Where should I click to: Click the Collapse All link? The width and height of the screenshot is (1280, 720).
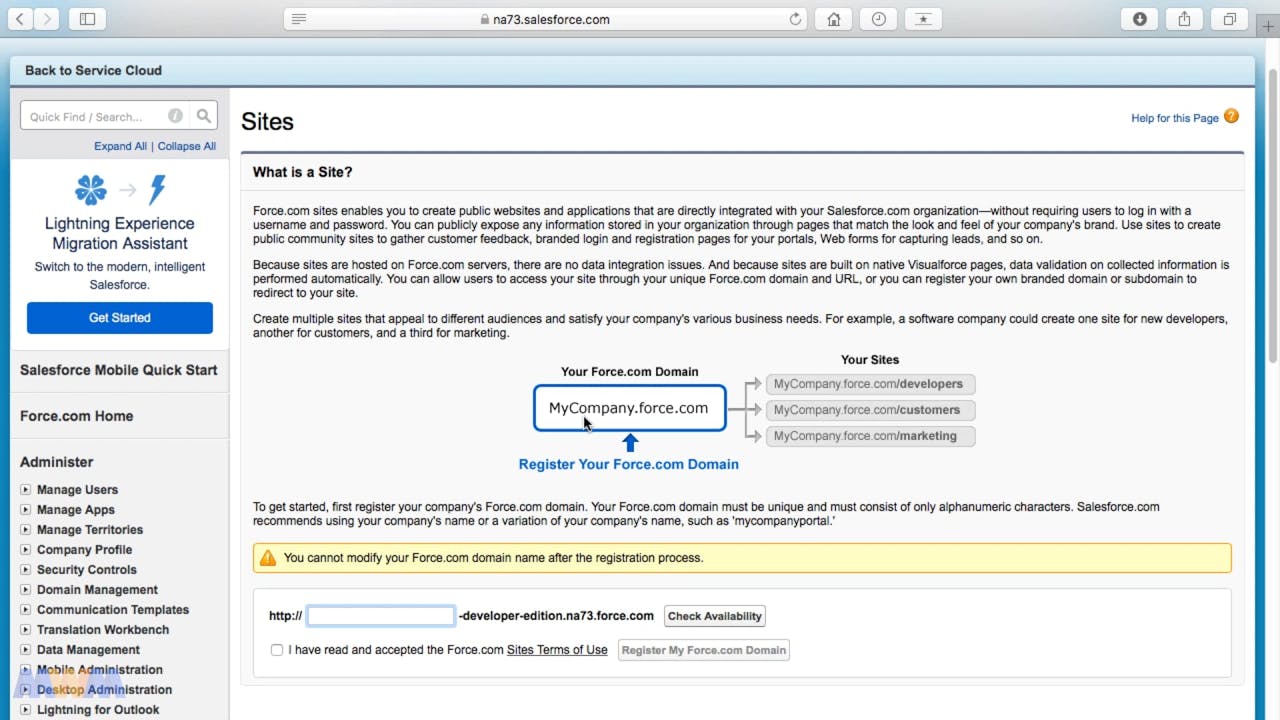coord(186,146)
